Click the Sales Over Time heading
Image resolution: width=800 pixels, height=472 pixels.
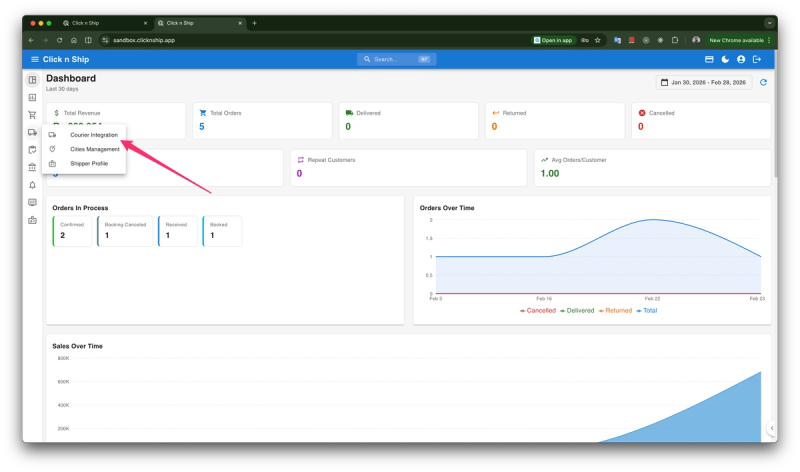pos(78,346)
